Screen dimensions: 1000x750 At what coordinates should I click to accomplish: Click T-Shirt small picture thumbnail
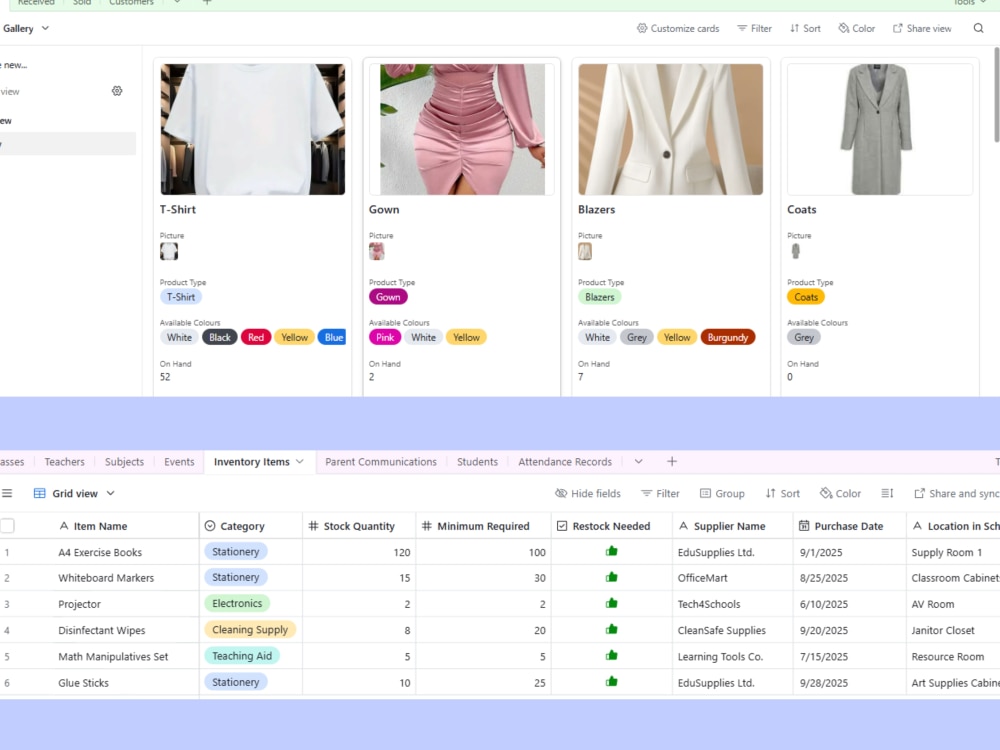pos(169,251)
